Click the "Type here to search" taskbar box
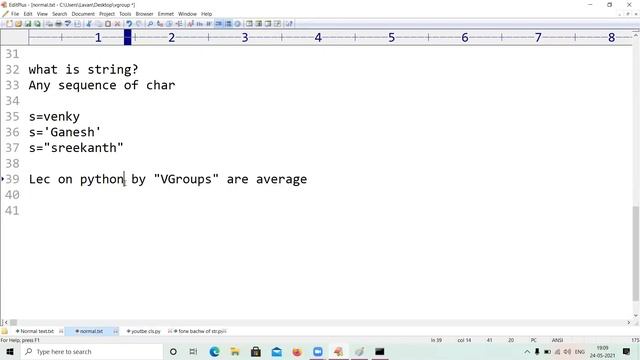The image size is (640, 360). click(x=92, y=351)
